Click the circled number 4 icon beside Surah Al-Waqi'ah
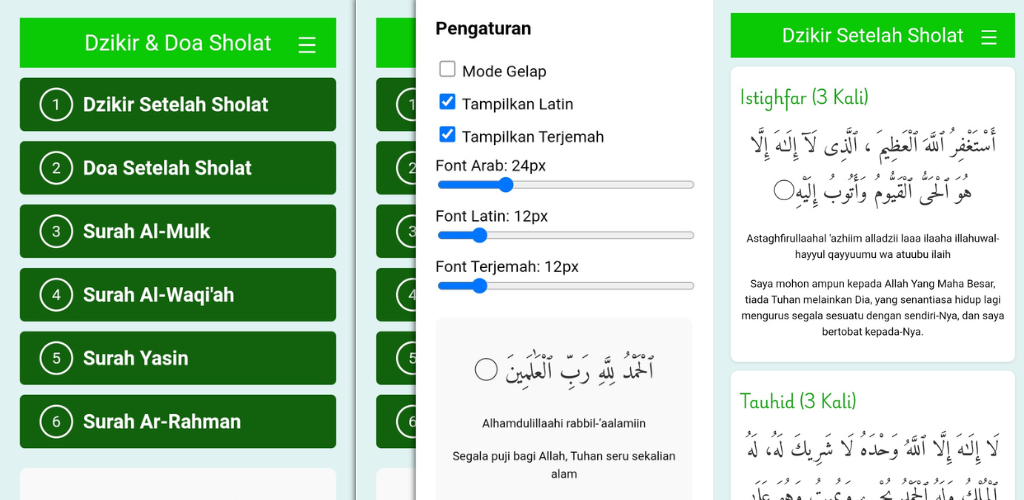This screenshot has height=500, width=1024. pos(56,294)
